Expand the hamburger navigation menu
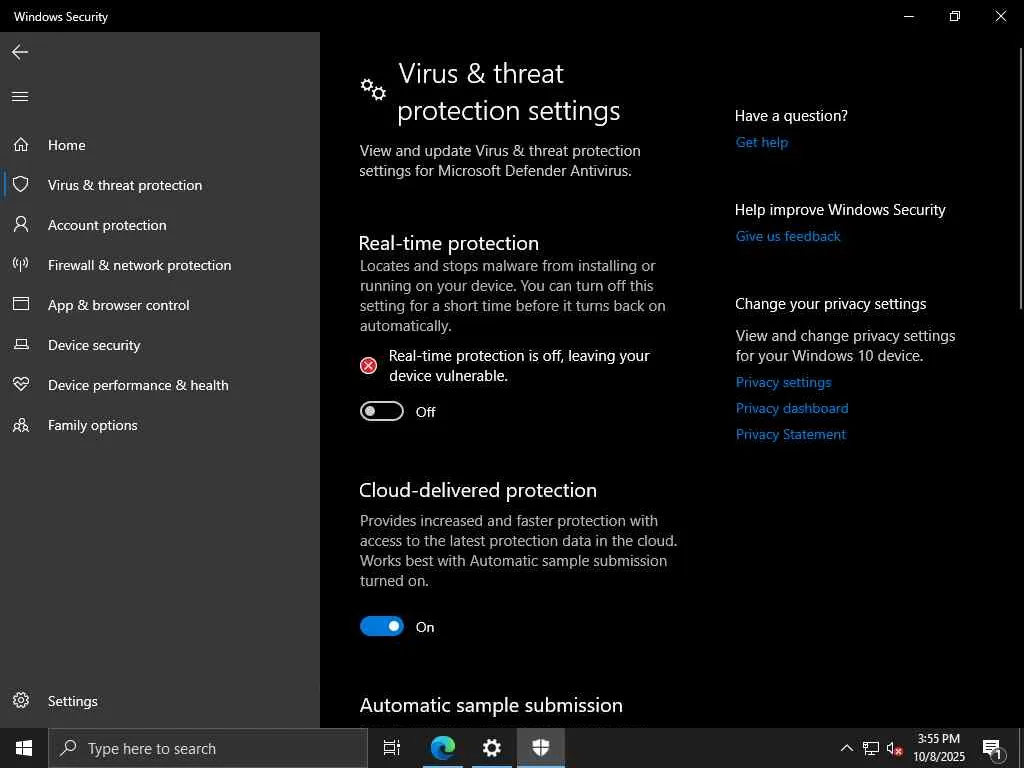The height and width of the screenshot is (768, 1024). point(20,96)
